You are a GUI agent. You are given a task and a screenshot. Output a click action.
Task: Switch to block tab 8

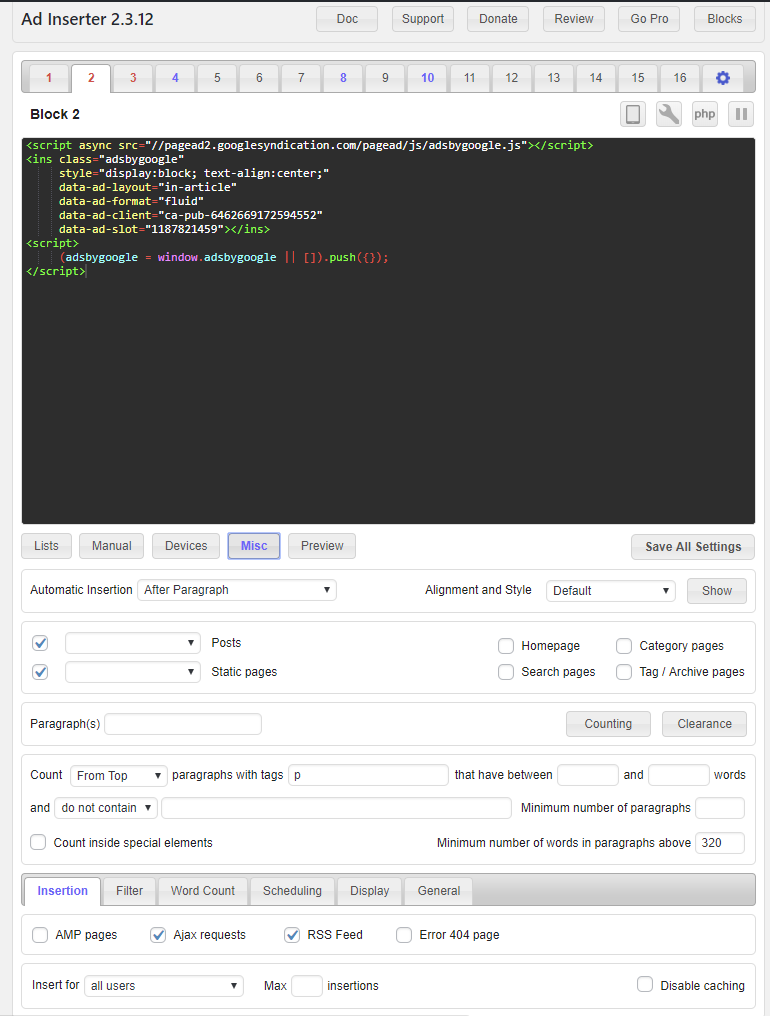(343, 78)
